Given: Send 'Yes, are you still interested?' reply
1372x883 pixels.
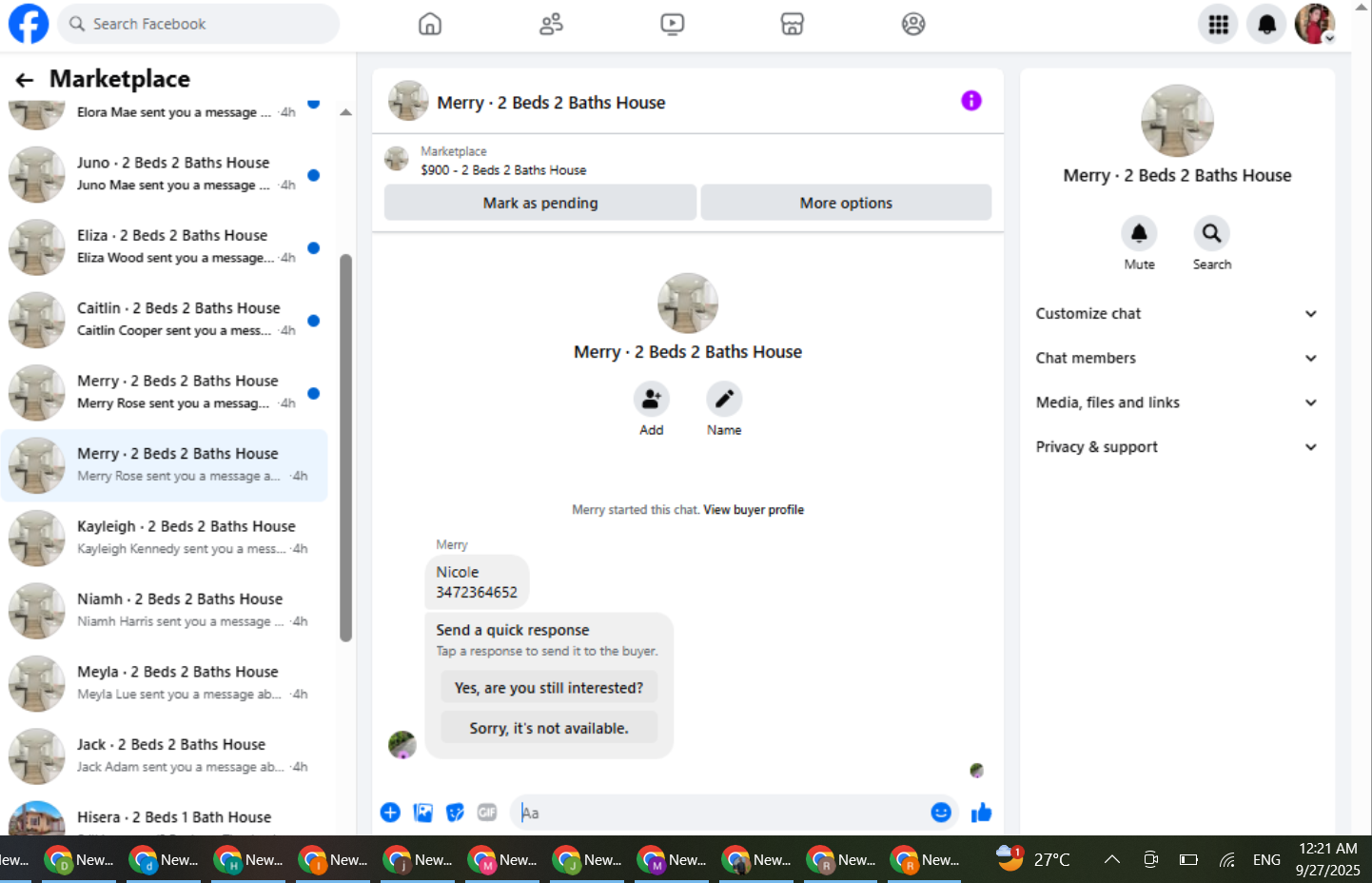Looking at the screenshot, I should click(549, 688).
